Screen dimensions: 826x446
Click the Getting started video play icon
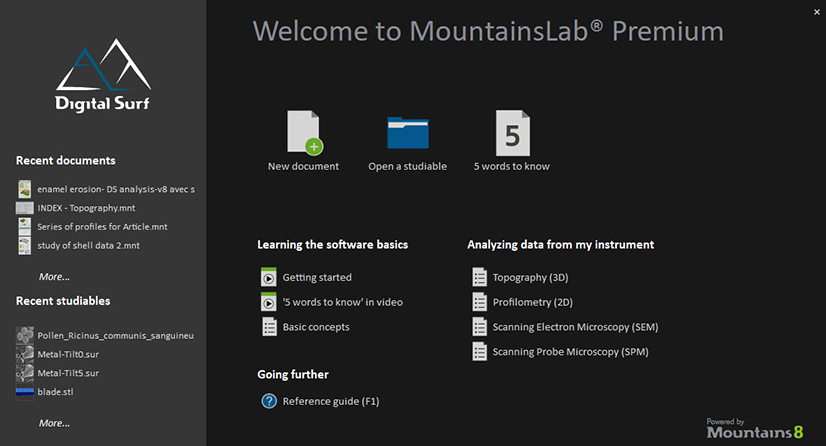269,277
